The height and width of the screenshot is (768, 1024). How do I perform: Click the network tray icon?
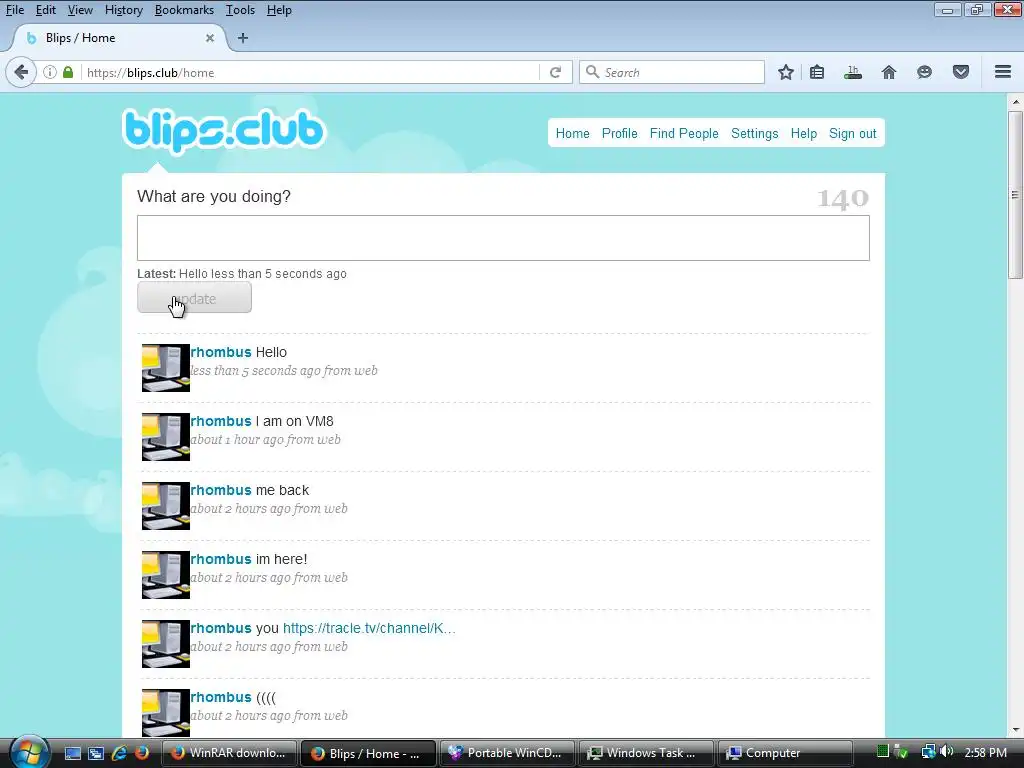[x=928, y=752]
